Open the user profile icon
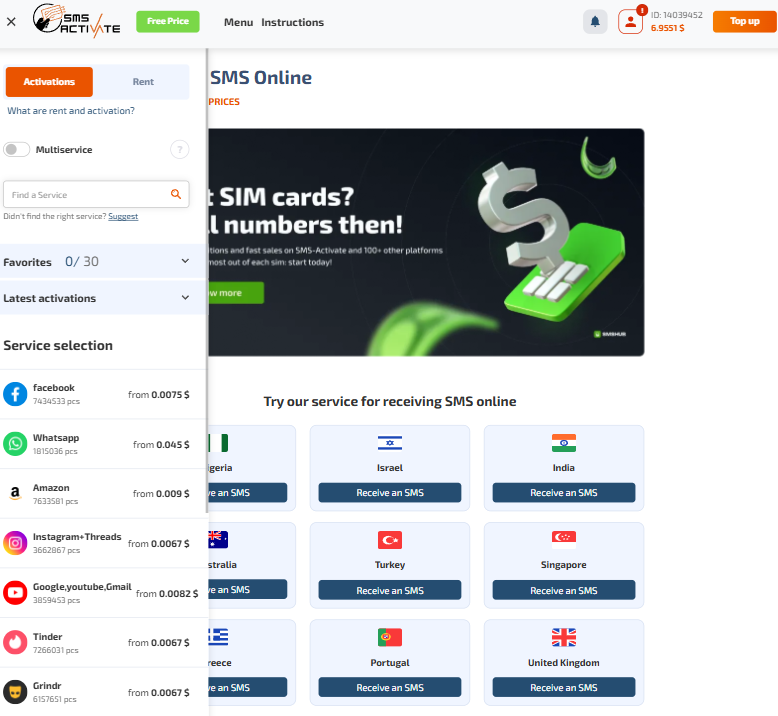 click(631, 22)
